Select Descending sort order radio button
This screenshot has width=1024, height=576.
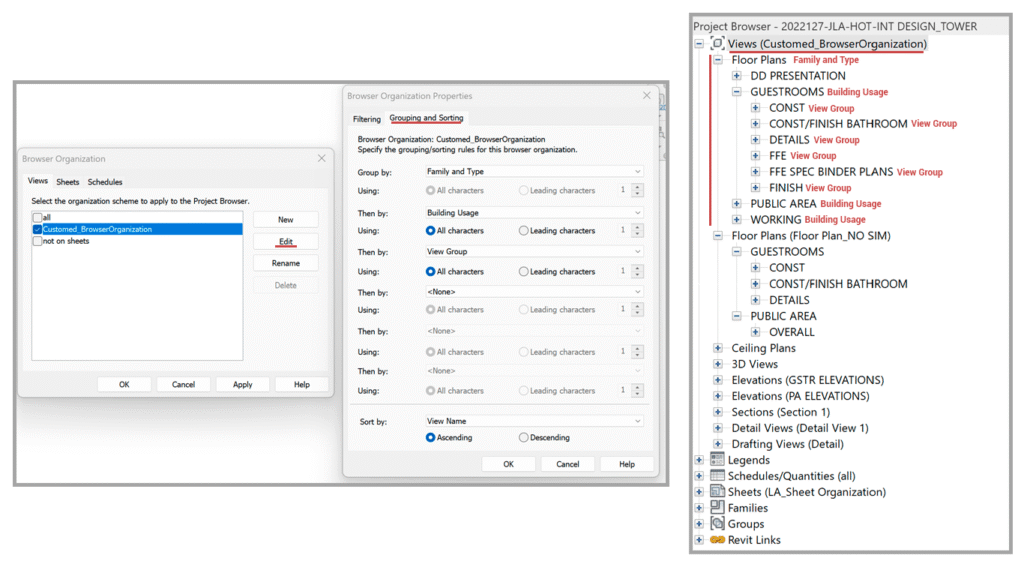pos(524,438)
